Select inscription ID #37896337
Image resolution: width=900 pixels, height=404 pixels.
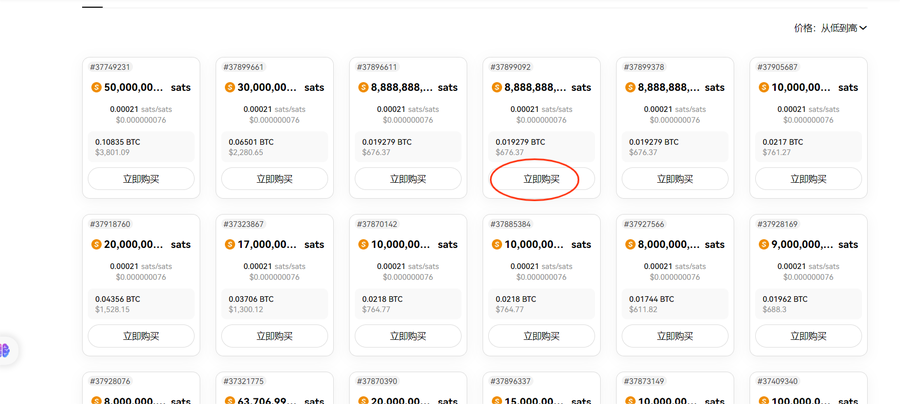(511, 381)
